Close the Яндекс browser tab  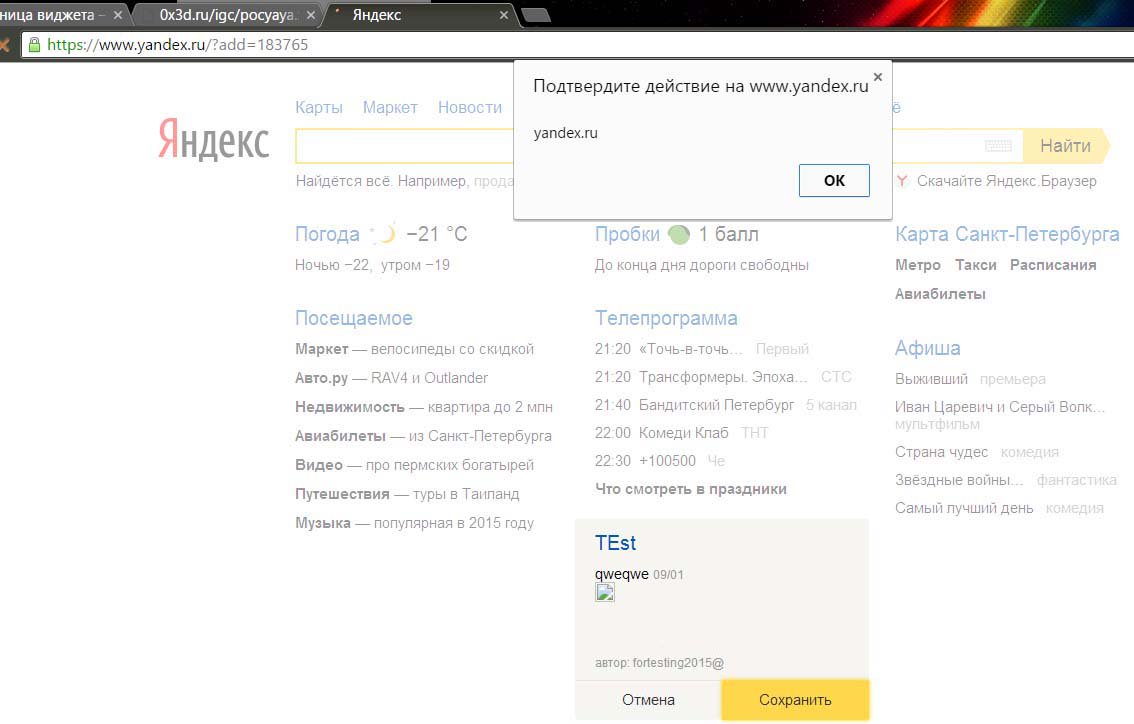pos(503,15)
